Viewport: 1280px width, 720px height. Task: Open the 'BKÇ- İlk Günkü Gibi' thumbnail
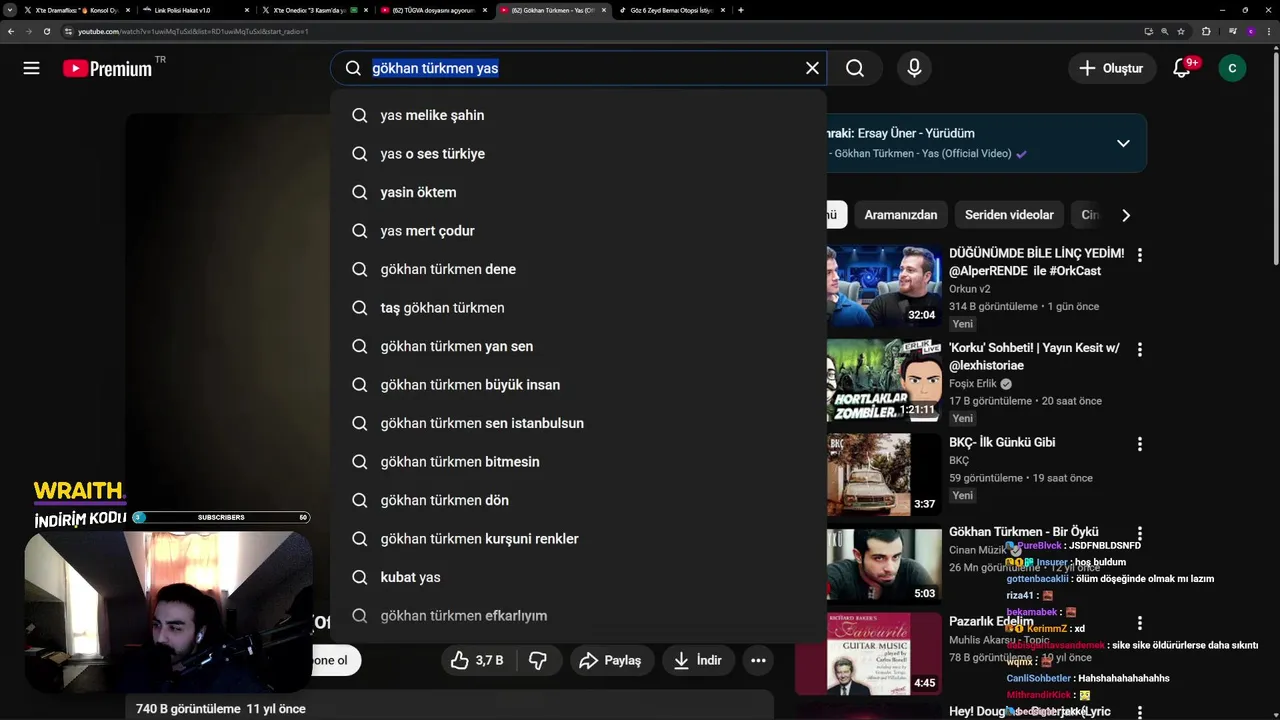884,474
